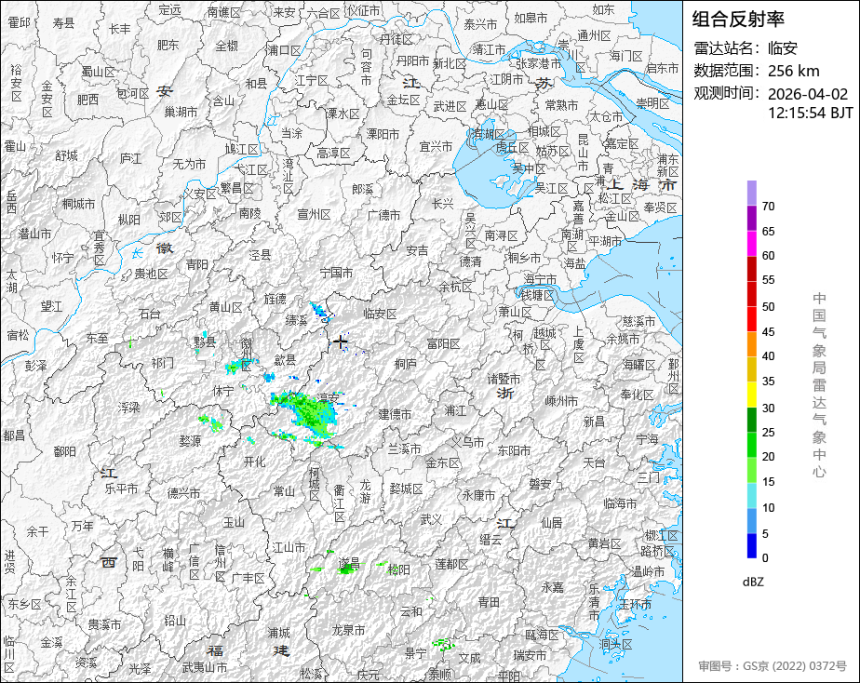This screenshot has width=860, height=683.
Task: Click the 崇明区 map label
Action: pyautogui.click(x=653, y=103)
